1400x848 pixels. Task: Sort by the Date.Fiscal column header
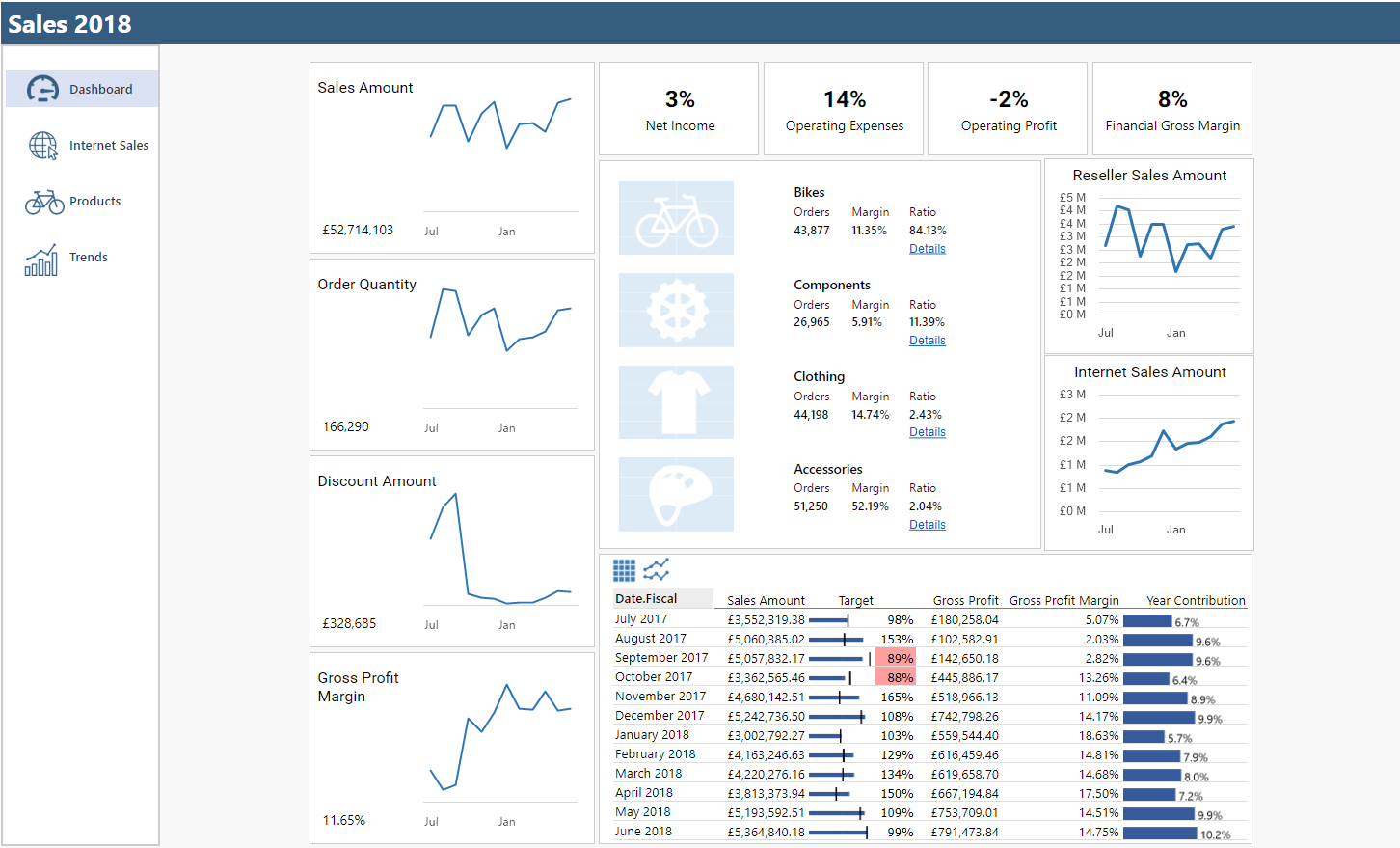point(647,599)
